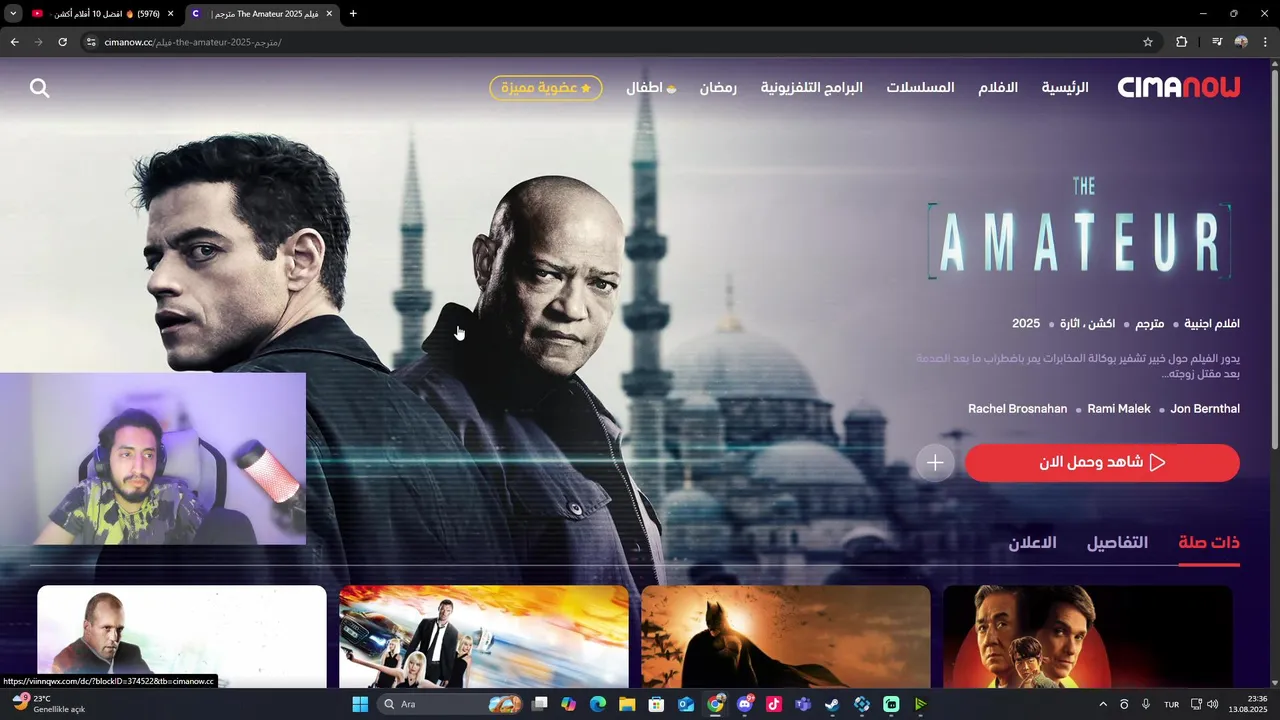Click browser back arrow

14,42
